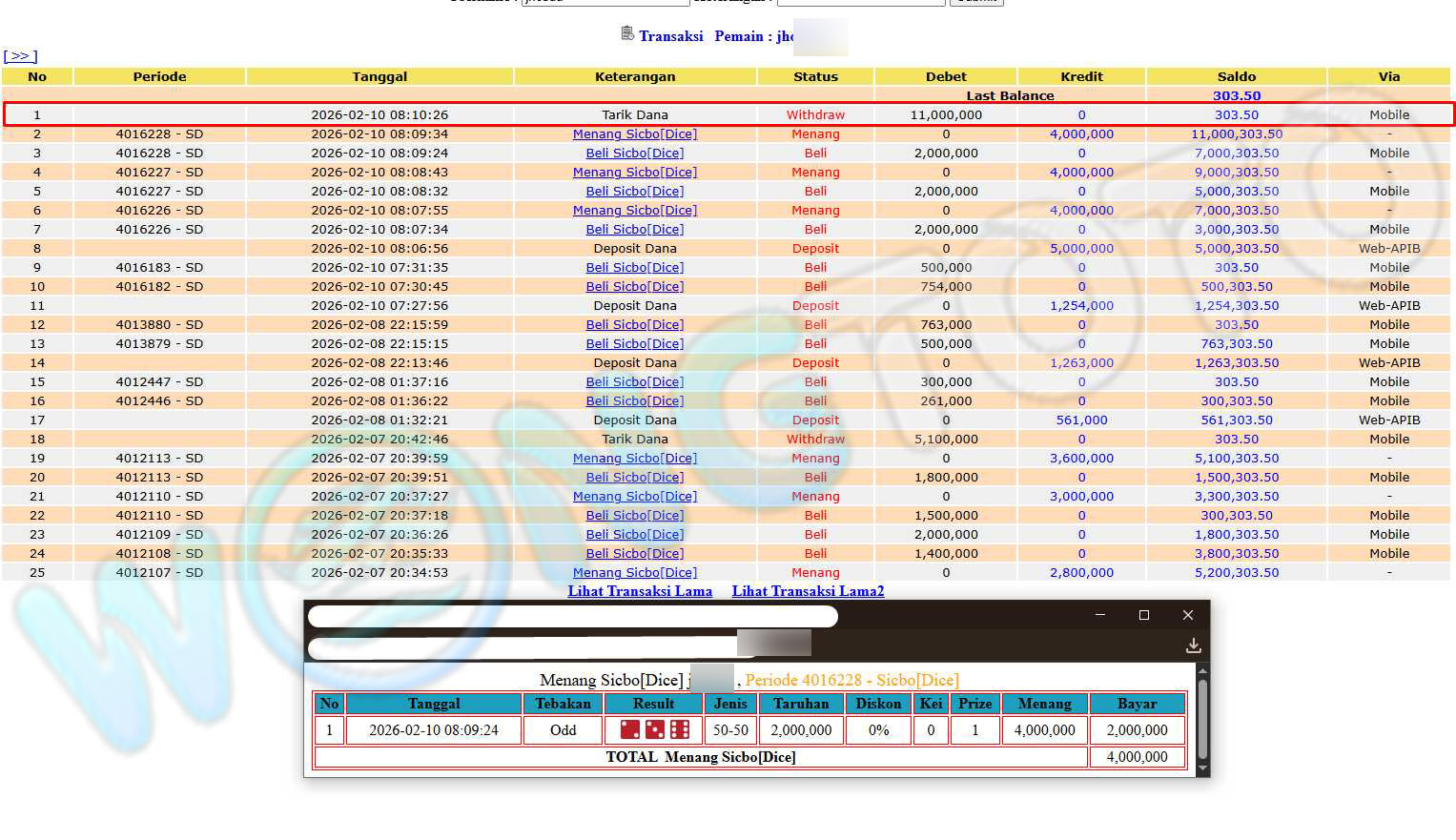Open Menang Sicbo[Dice] link for period 4012110
The height and width of the screenshot is (840, 1456).
pos(634,497)
